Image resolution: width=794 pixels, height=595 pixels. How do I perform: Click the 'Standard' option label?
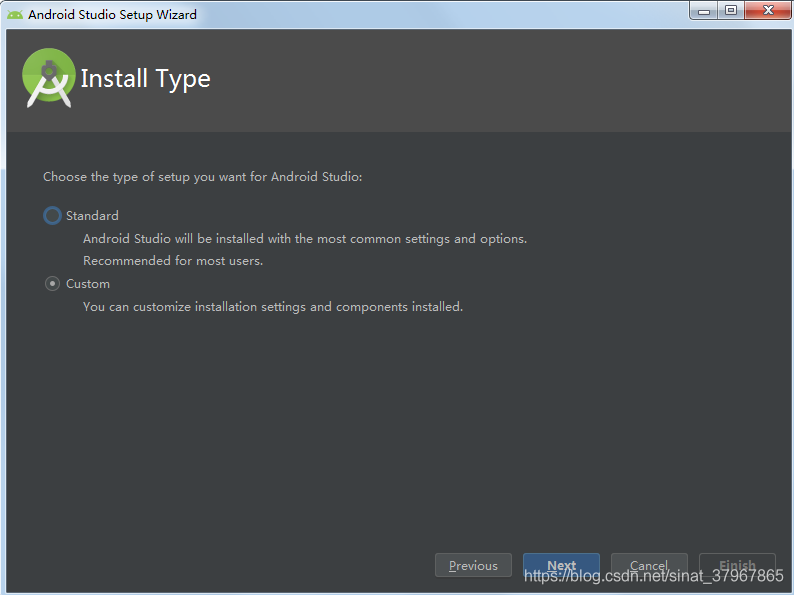point(92,216)
